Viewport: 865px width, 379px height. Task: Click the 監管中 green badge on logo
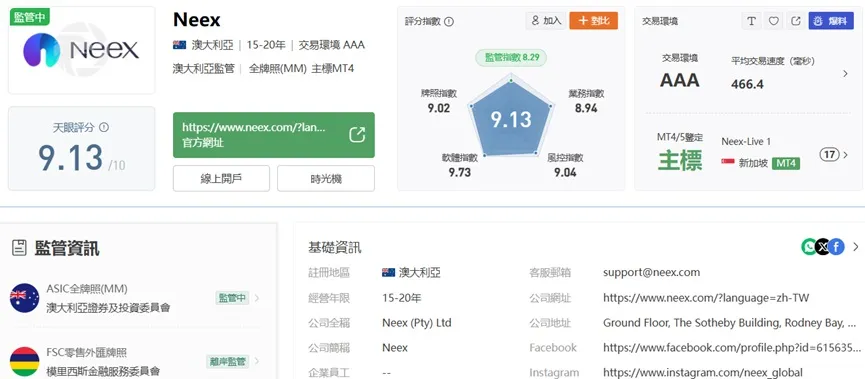29,17
